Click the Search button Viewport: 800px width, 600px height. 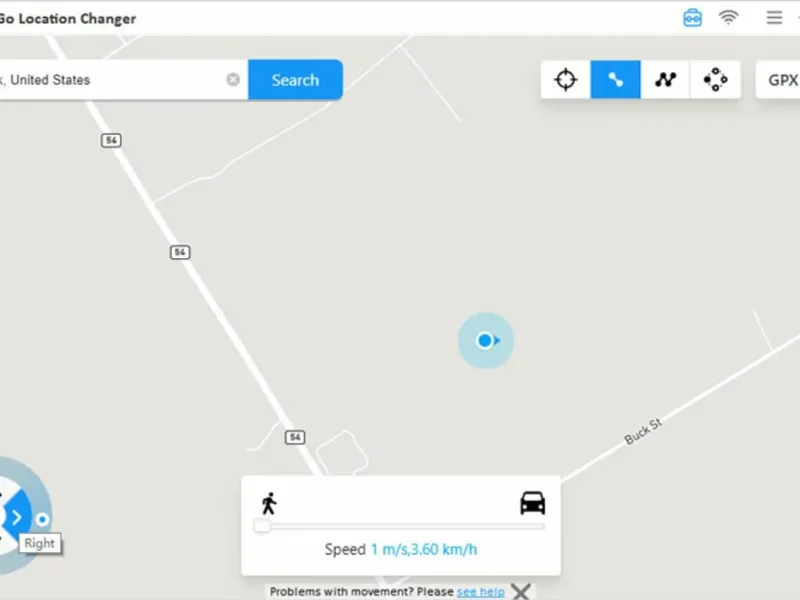[x=295, y=80]
